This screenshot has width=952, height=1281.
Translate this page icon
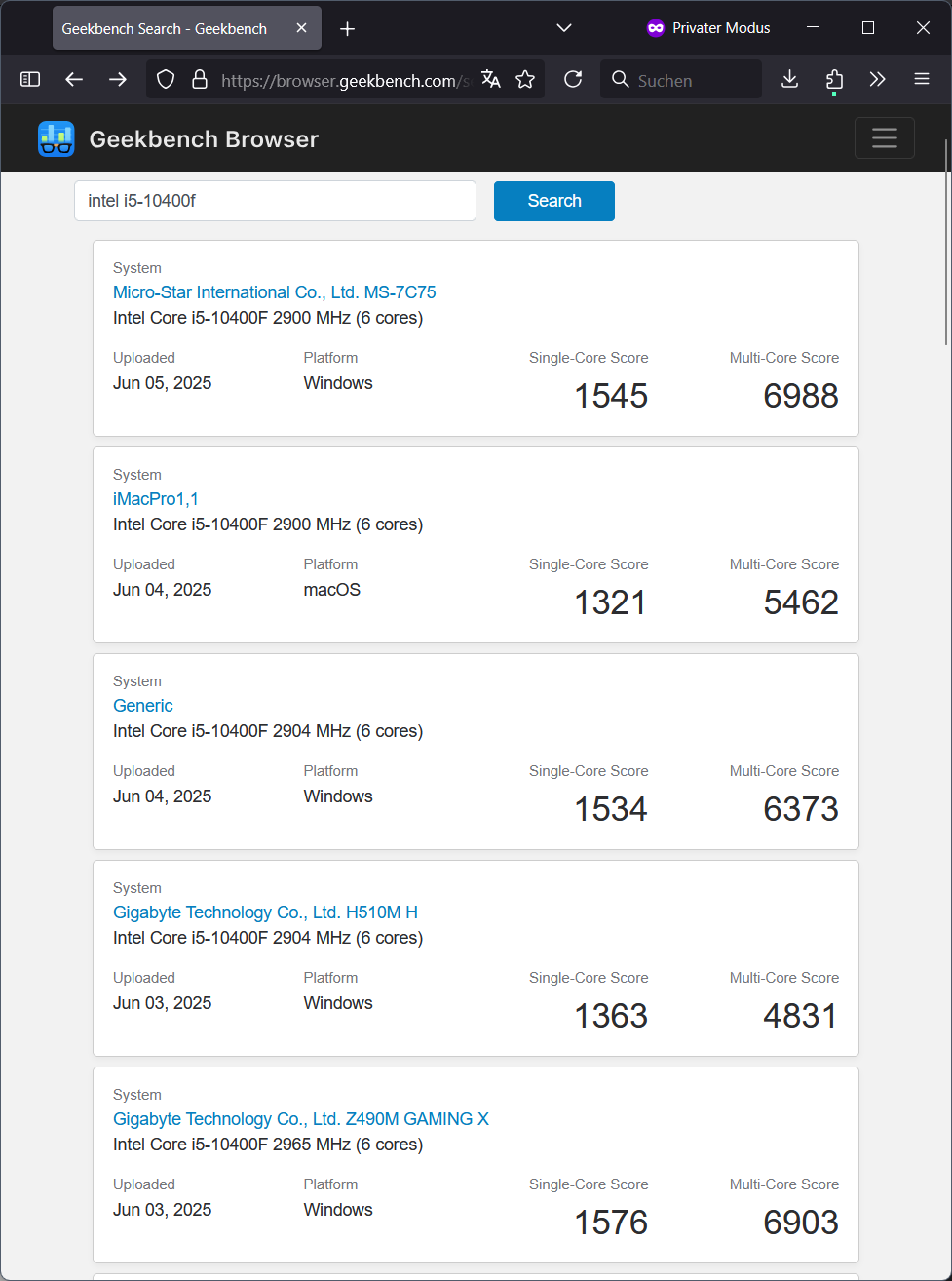pyautogui.click(x=491, y=80)
